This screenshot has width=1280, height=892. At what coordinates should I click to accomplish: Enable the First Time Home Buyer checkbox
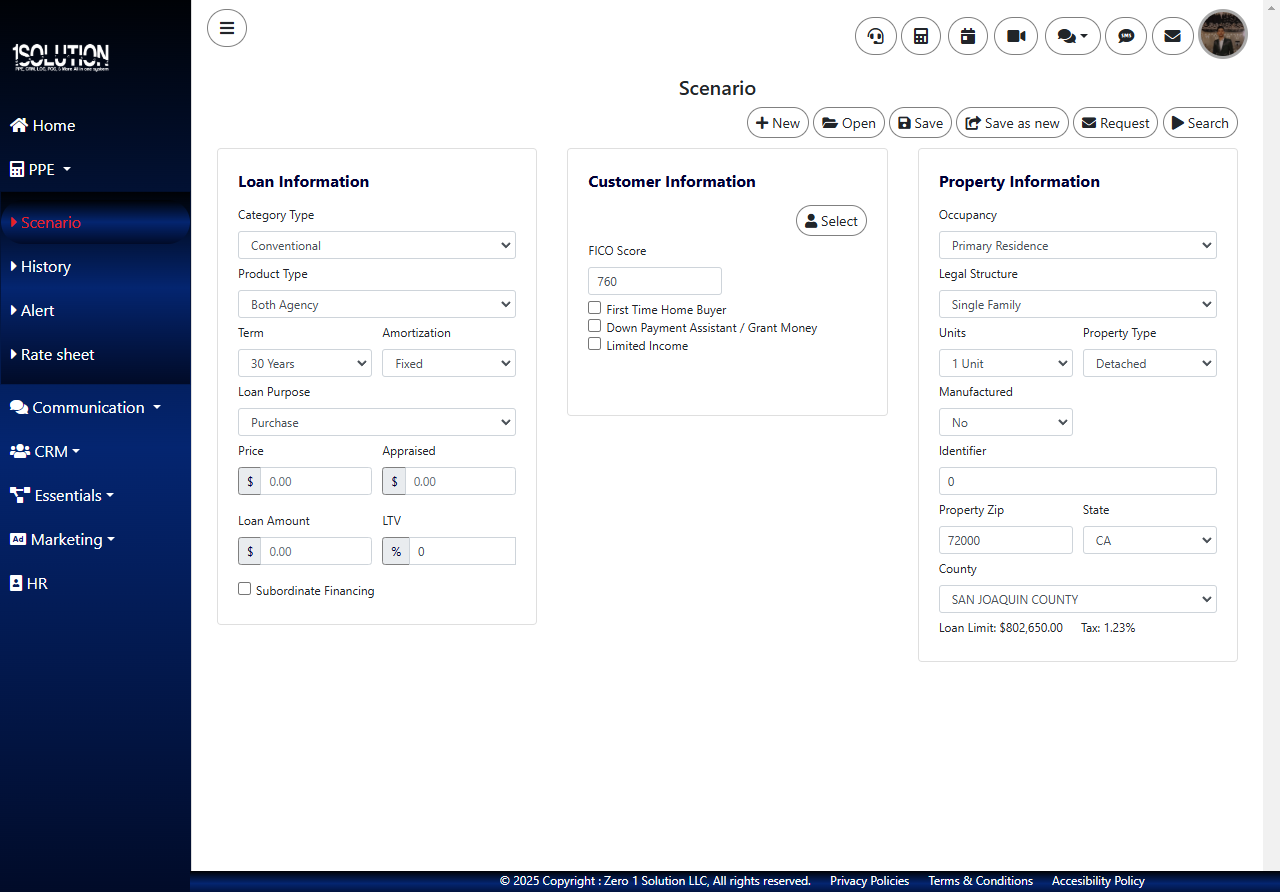[595, 308]
